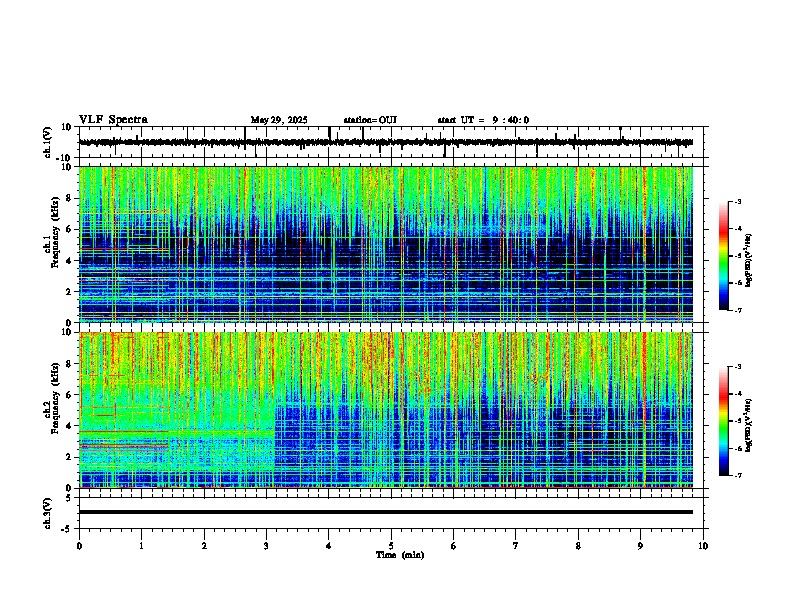Click the time axis tick label "8"
The width and height of the screenshot is (792, 612).
click(578, 546)
